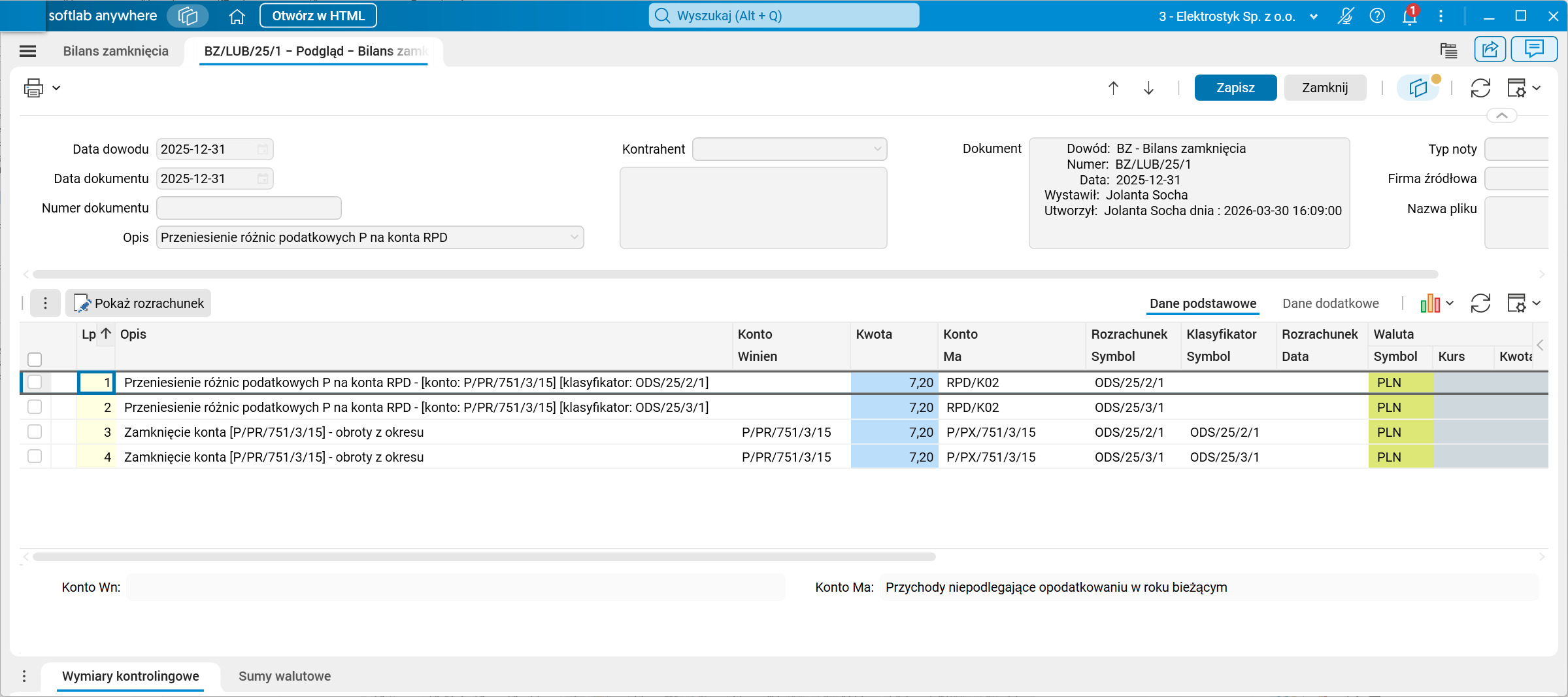The height and width of the screenshot is (697, 1568).
Task: Open the softlab anywhere workspace windows icon
Action: click(x=188, y=16)
